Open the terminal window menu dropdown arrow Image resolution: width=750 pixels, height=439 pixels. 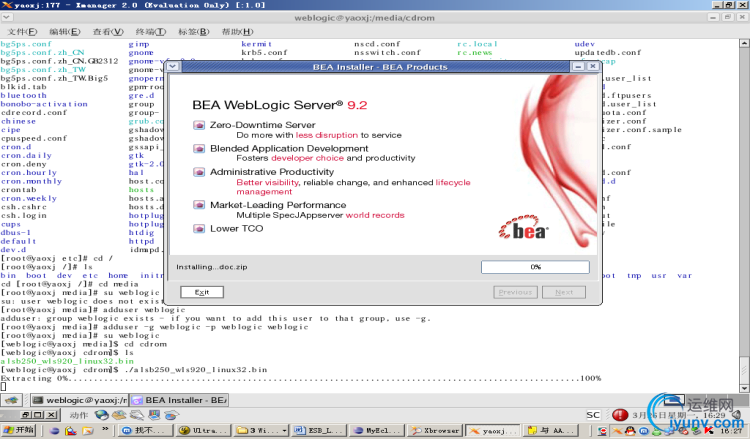7,17
